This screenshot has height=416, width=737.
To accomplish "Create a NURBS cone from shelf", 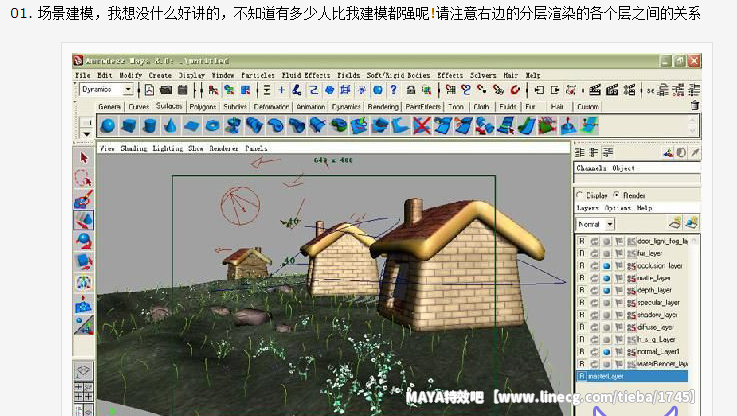I will coord(170,126).
